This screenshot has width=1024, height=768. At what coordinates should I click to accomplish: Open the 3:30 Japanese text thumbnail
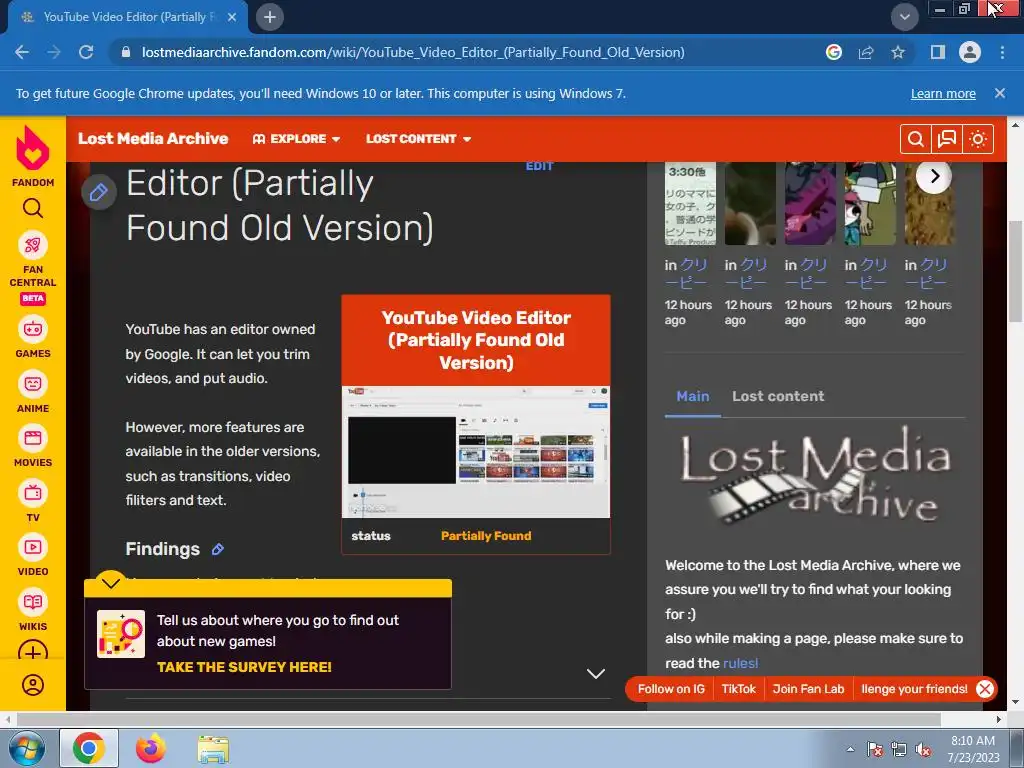[x=690, y=204]
